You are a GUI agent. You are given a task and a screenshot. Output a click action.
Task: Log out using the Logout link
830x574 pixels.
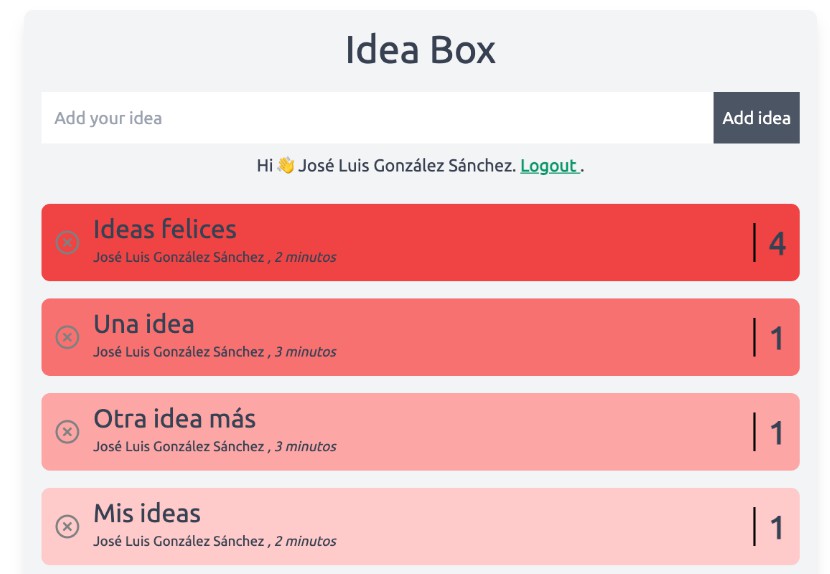548,166
